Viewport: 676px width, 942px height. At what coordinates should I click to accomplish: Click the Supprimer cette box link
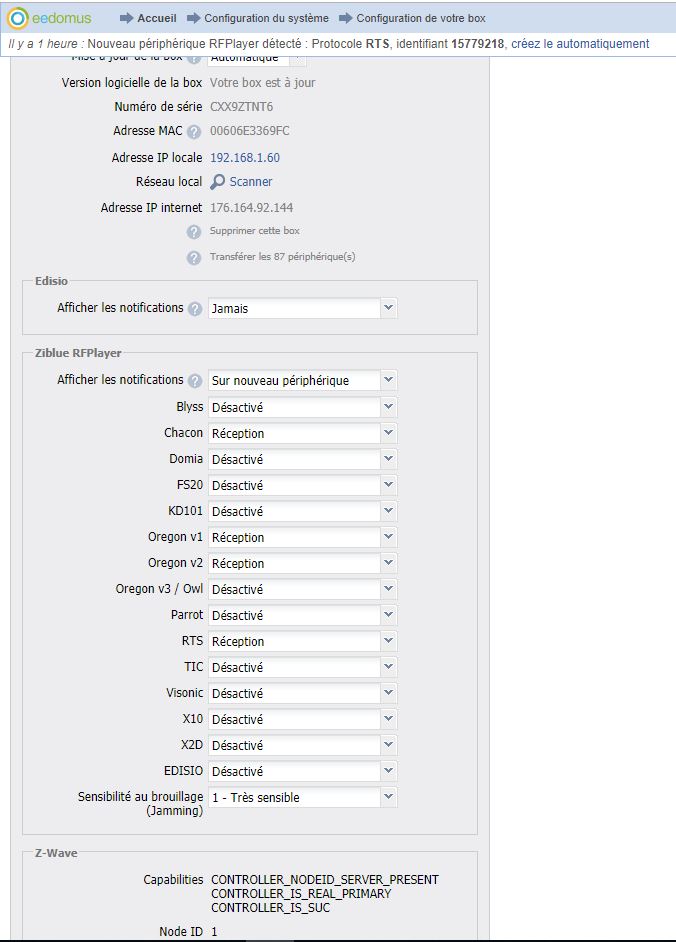pyautogui.click(x=254, y=231)
